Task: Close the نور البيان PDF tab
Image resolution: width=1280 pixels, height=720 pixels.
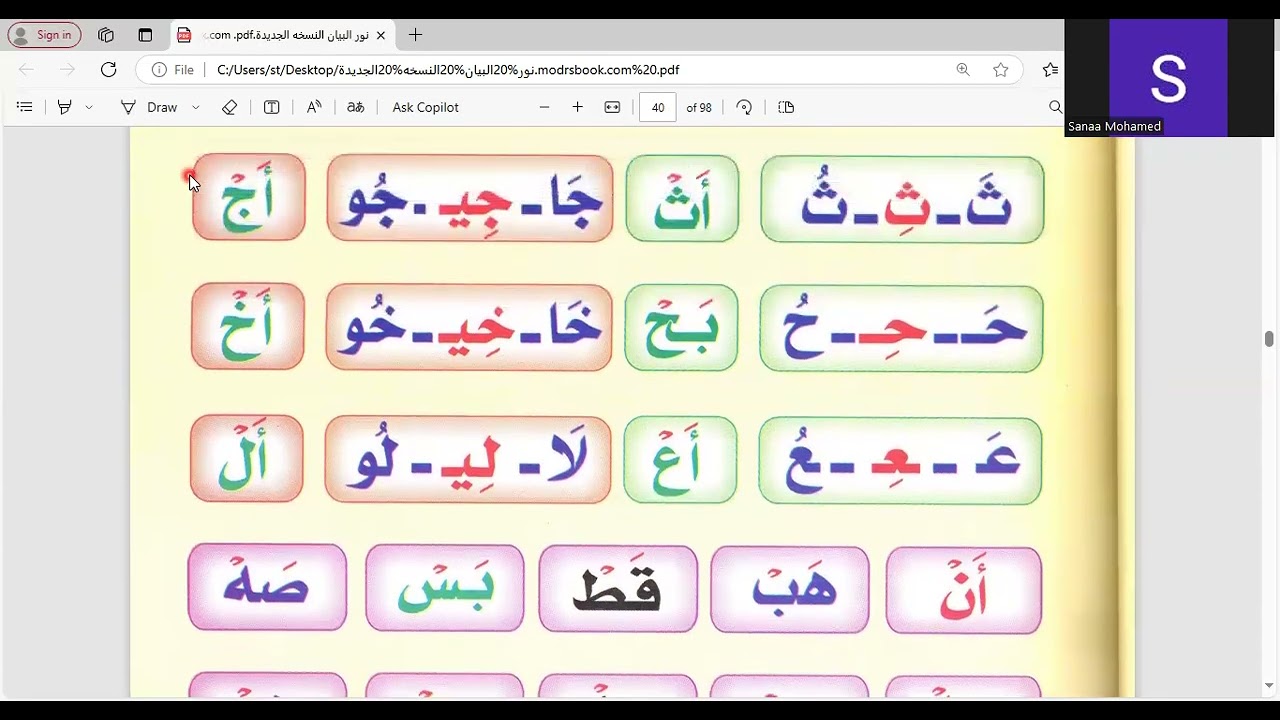Action: click(x=381, y=35)
